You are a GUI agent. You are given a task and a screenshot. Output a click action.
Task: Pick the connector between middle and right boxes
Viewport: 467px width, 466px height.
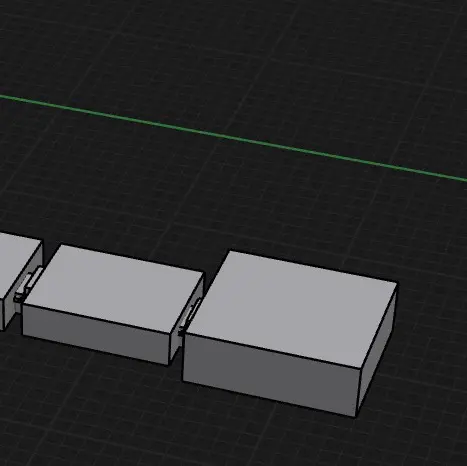click(189, 316)
